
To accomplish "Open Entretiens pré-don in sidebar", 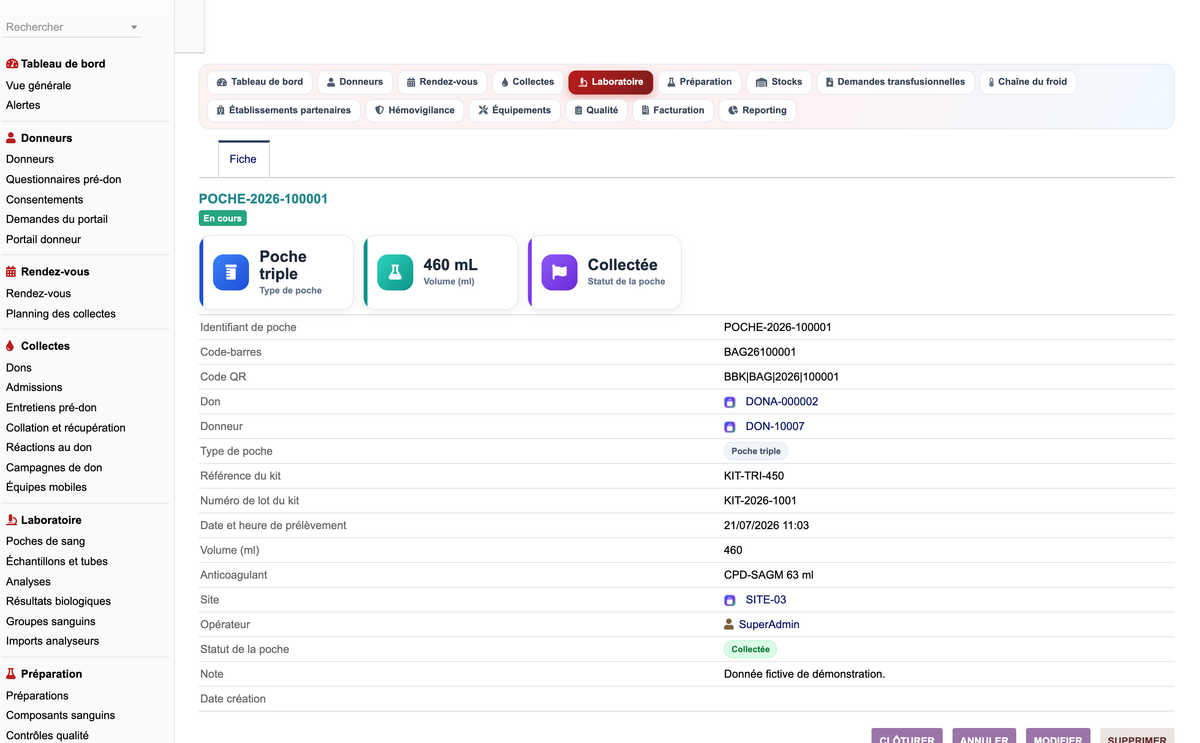I will coord(51,408).
